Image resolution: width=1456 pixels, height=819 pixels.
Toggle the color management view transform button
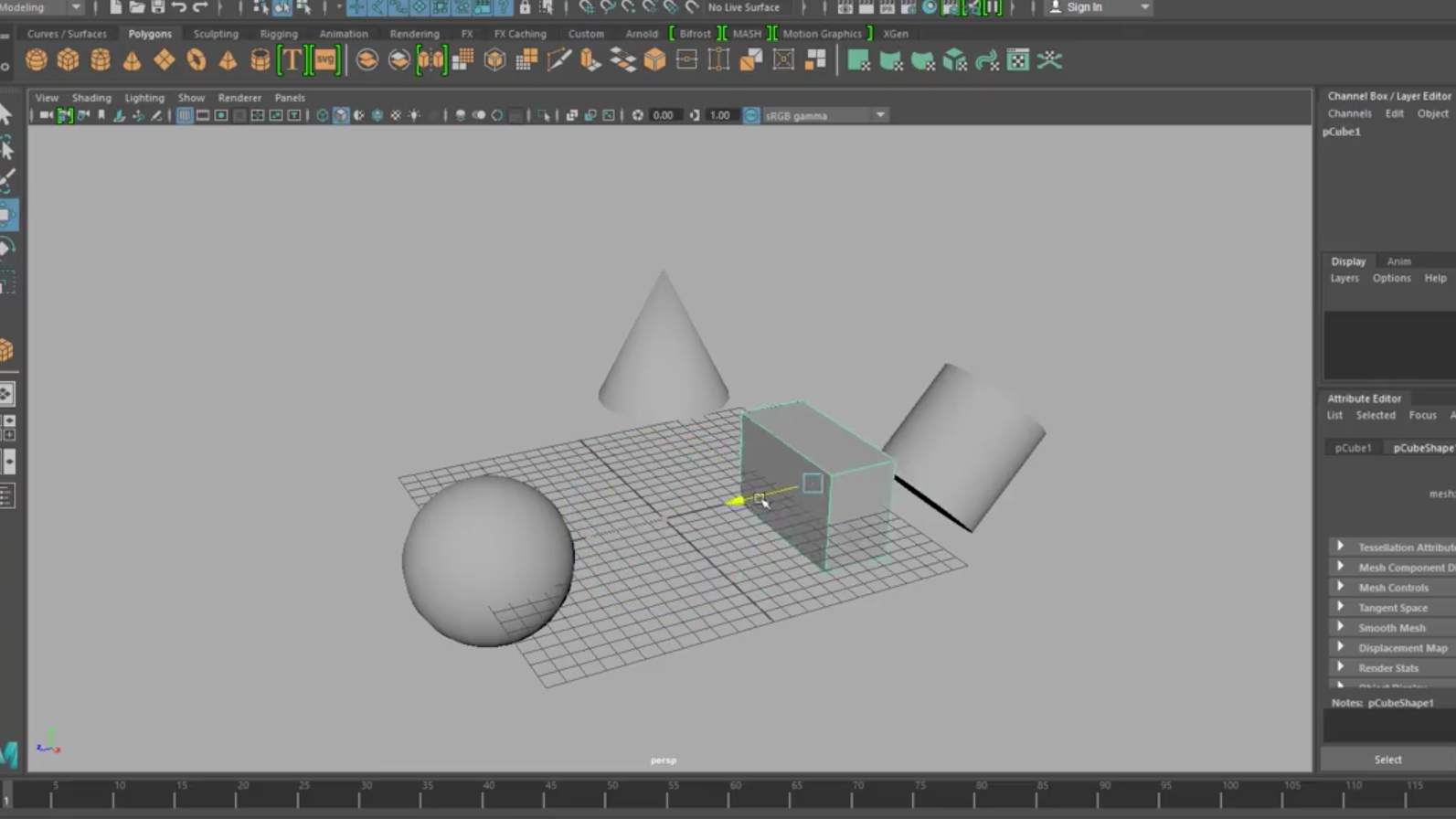(x=751, y=115)
